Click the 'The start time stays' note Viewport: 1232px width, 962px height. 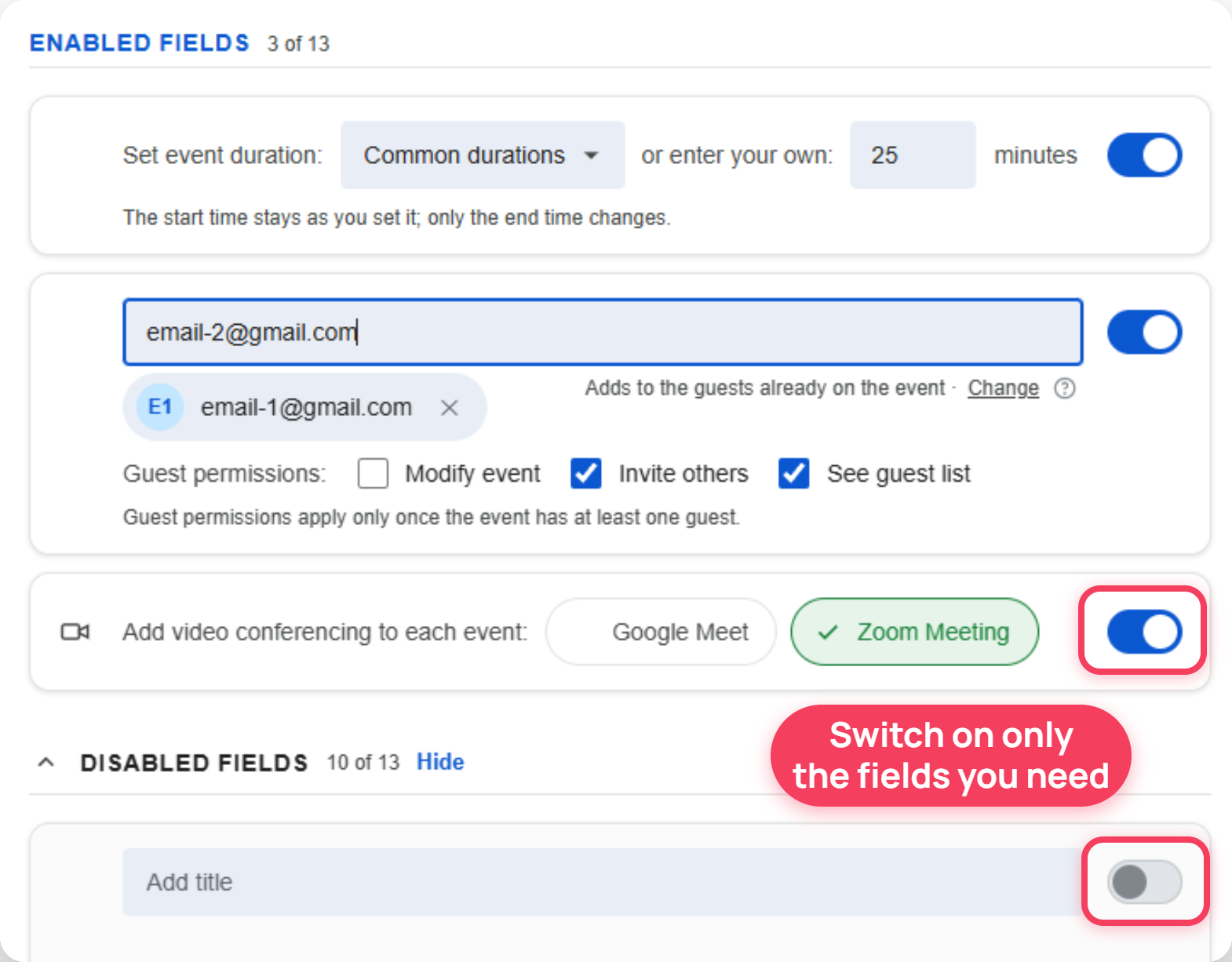click(397, 217)
